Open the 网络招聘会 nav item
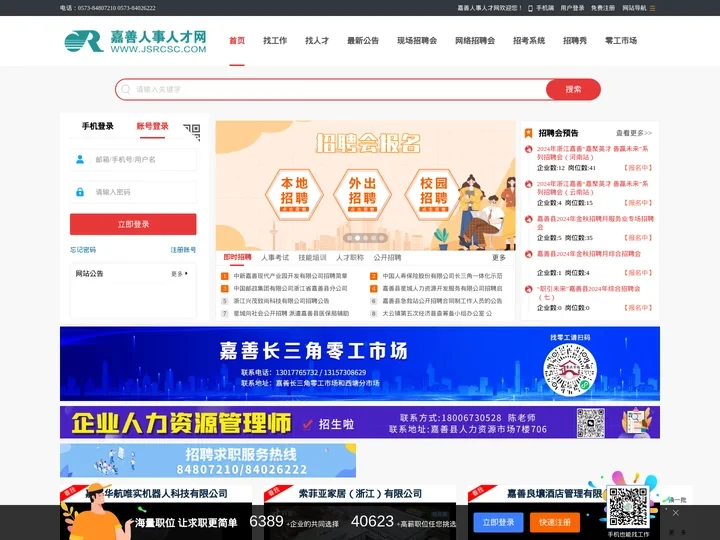This screenshot has height=540, width=720. [x=475, y=41]
